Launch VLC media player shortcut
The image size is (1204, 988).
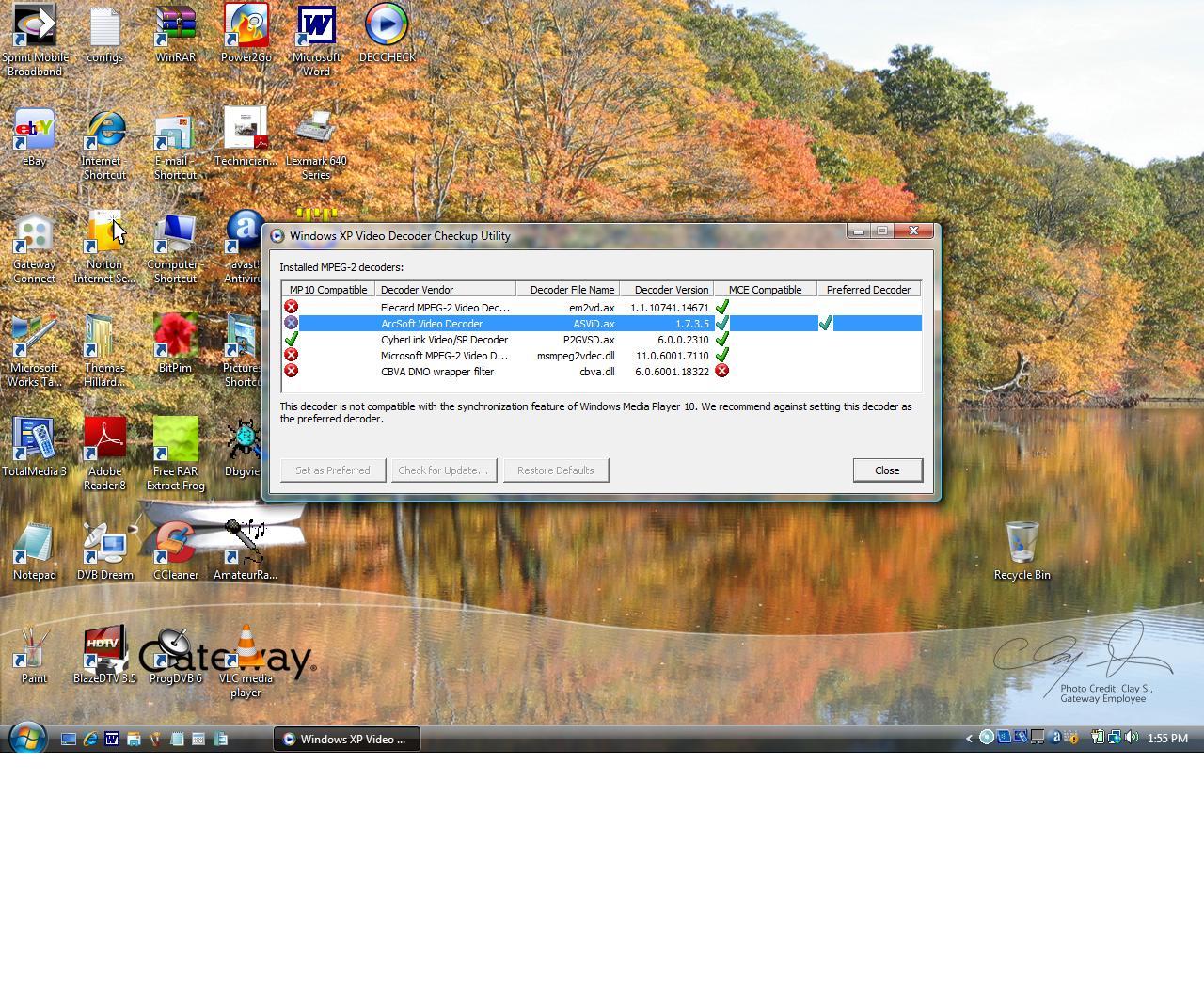246,649
